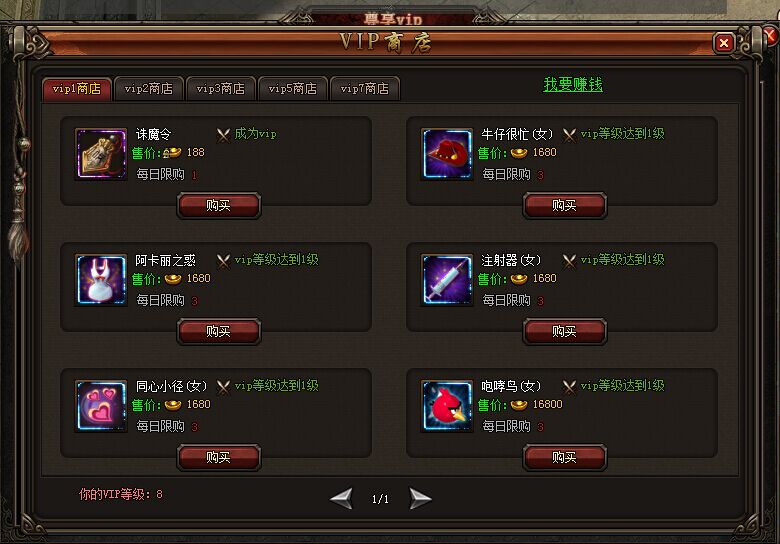Select the red cowboy hat 牛仔很忙 icon

447,154
